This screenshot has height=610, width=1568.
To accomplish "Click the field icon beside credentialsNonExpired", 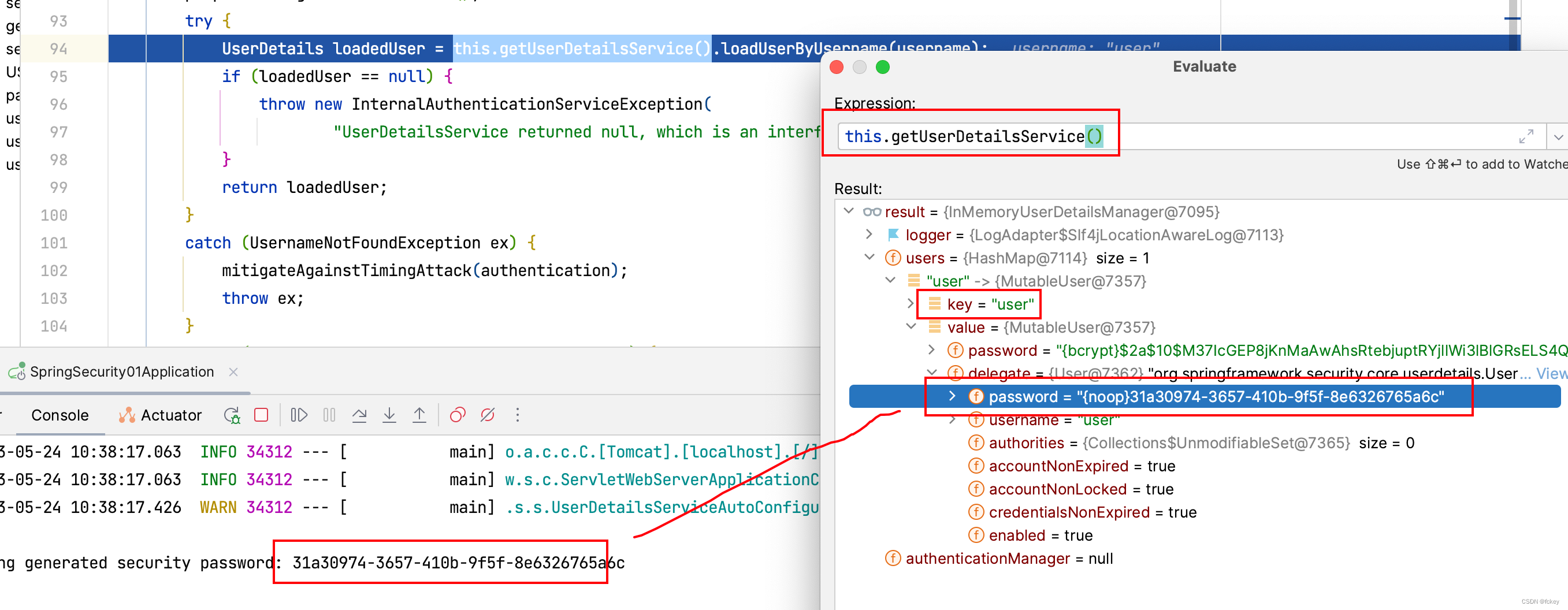I will click(x=976, y=512).
